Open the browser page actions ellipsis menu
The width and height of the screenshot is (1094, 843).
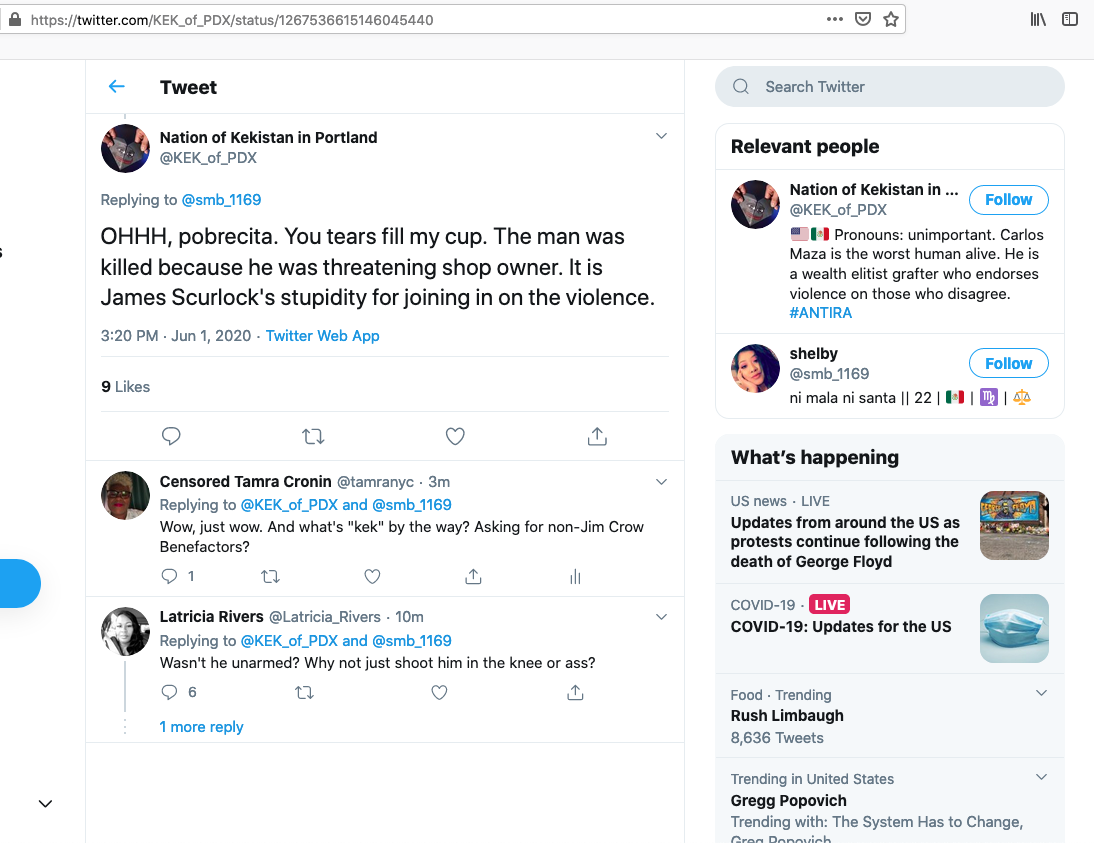pos(834,19)
